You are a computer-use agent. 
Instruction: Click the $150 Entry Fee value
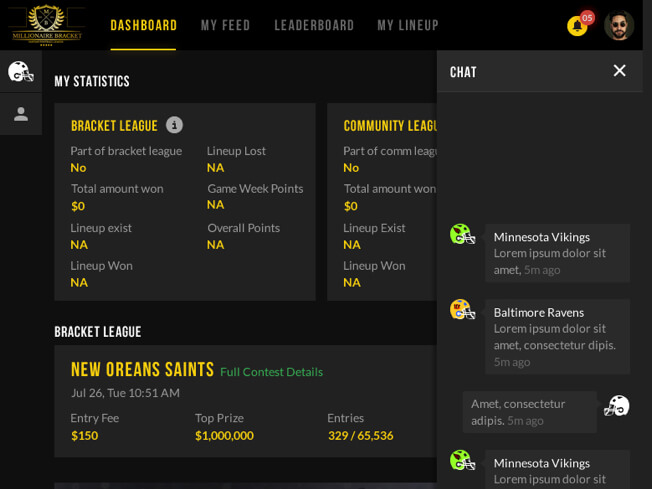tap(84, 435)
